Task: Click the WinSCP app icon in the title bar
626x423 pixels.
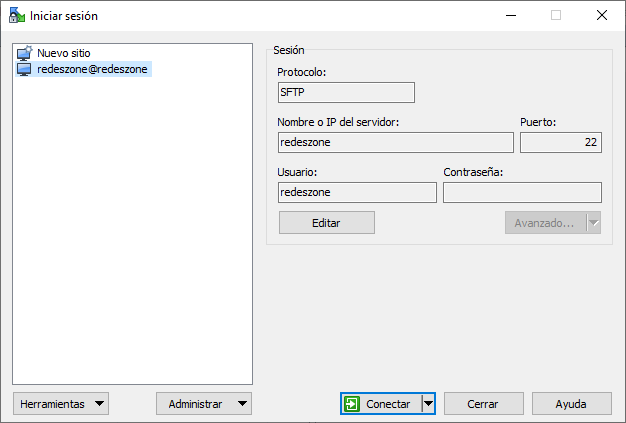Action: [x=17, y=15]
